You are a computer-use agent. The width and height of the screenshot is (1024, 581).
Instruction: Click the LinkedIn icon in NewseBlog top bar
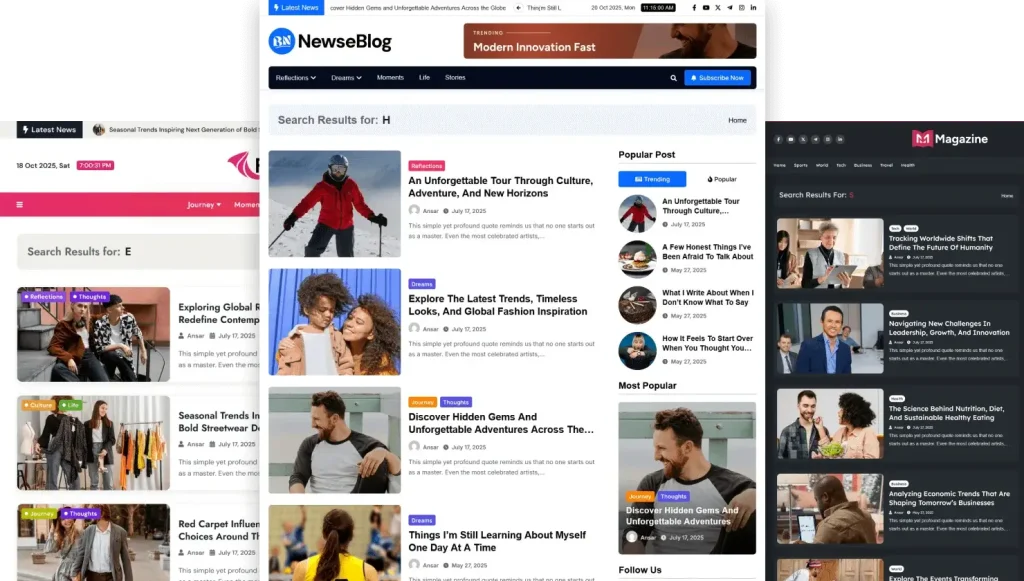753,8
